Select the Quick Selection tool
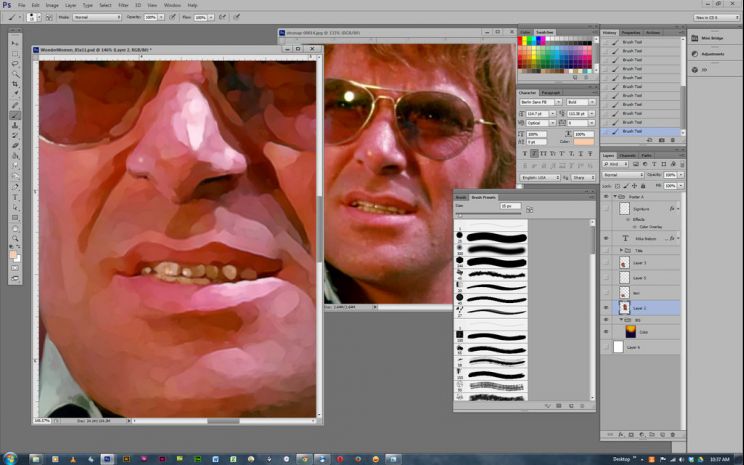Viewport: 744px width, 465px height. [x=15, y=74]
